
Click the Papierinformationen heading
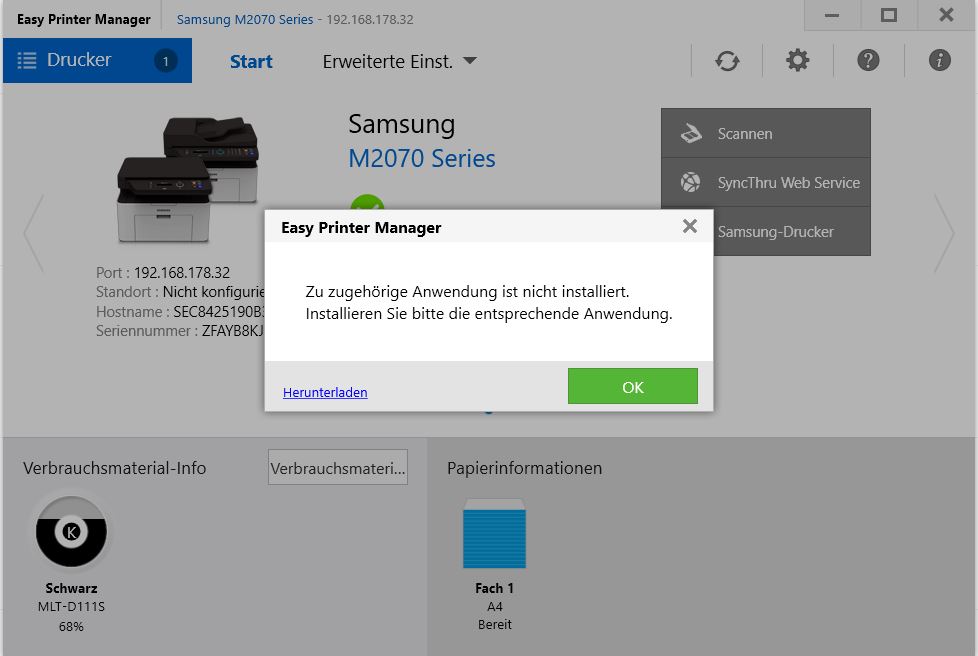click(x=524, y=468)
